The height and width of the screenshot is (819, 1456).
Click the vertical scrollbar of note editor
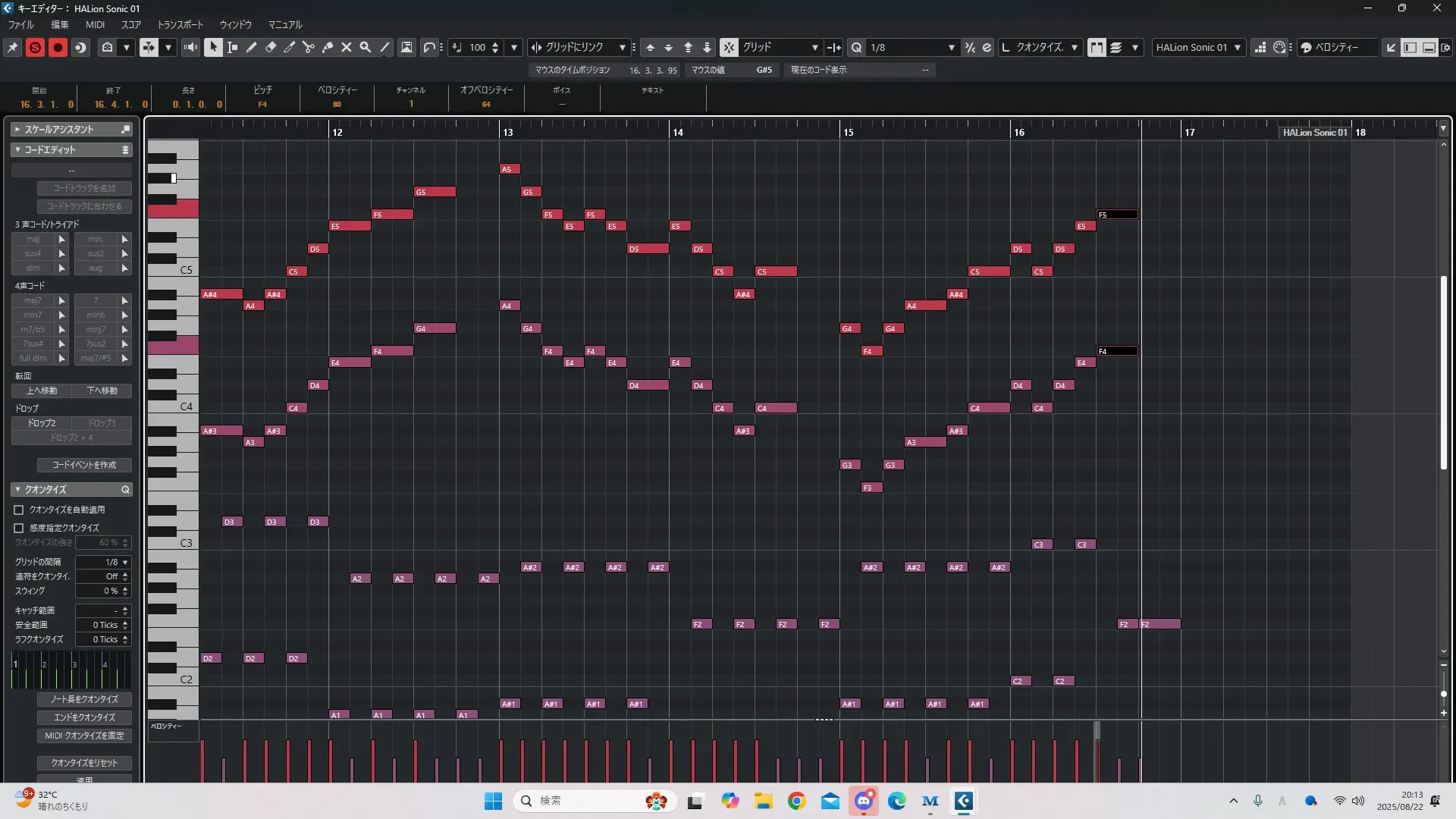[x=1443, y=372]
